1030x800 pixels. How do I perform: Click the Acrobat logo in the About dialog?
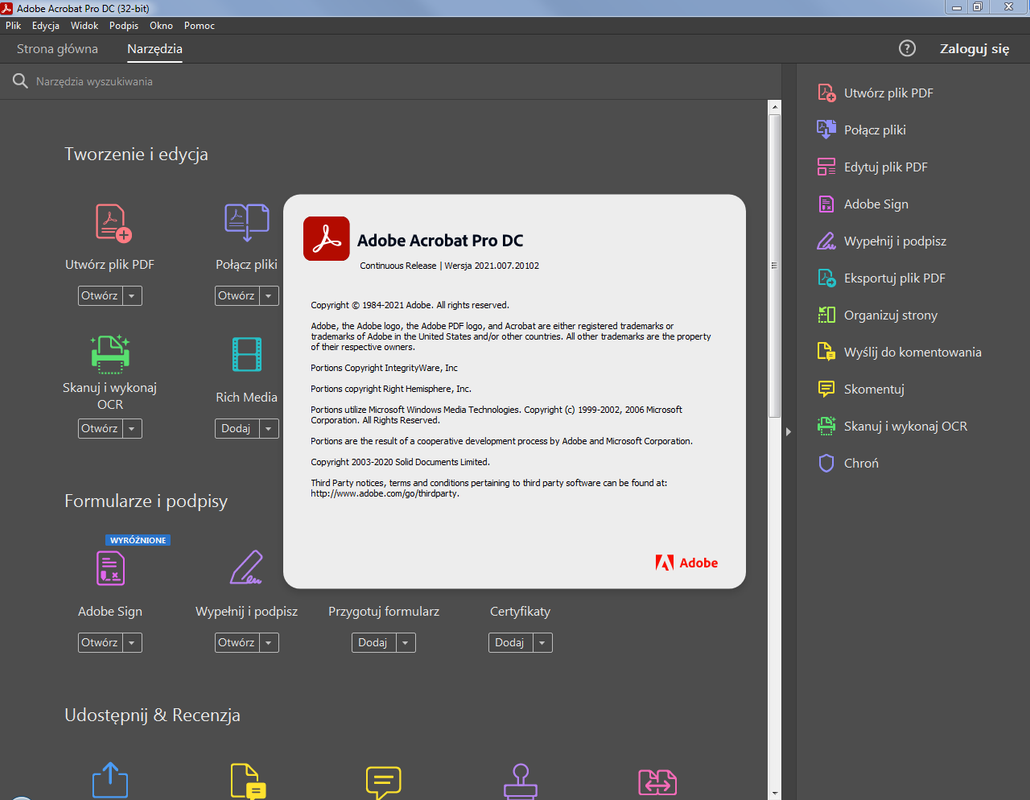pos(326,238)
